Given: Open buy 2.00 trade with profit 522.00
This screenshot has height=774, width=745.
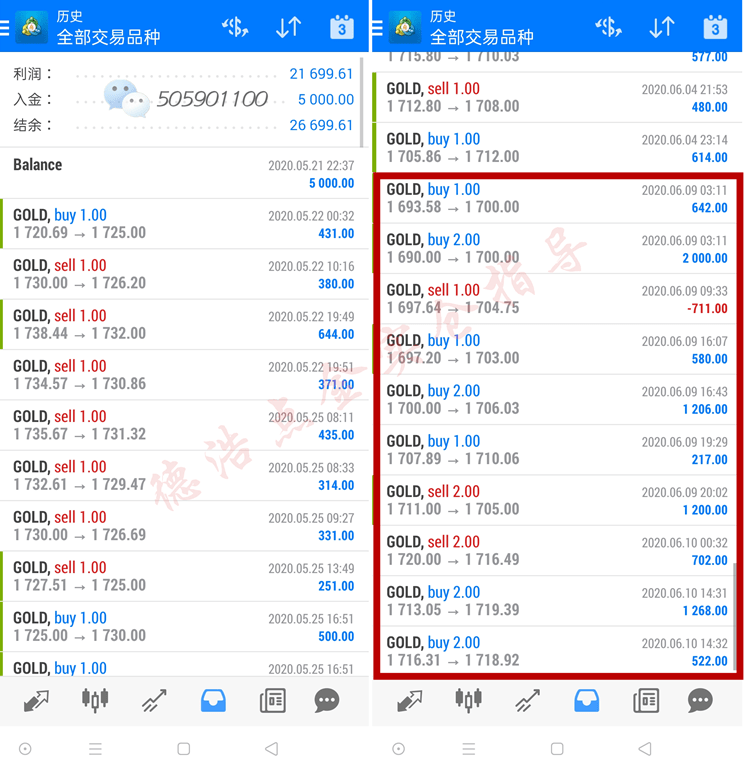Looking at the screenshot, I should (557, 651).
